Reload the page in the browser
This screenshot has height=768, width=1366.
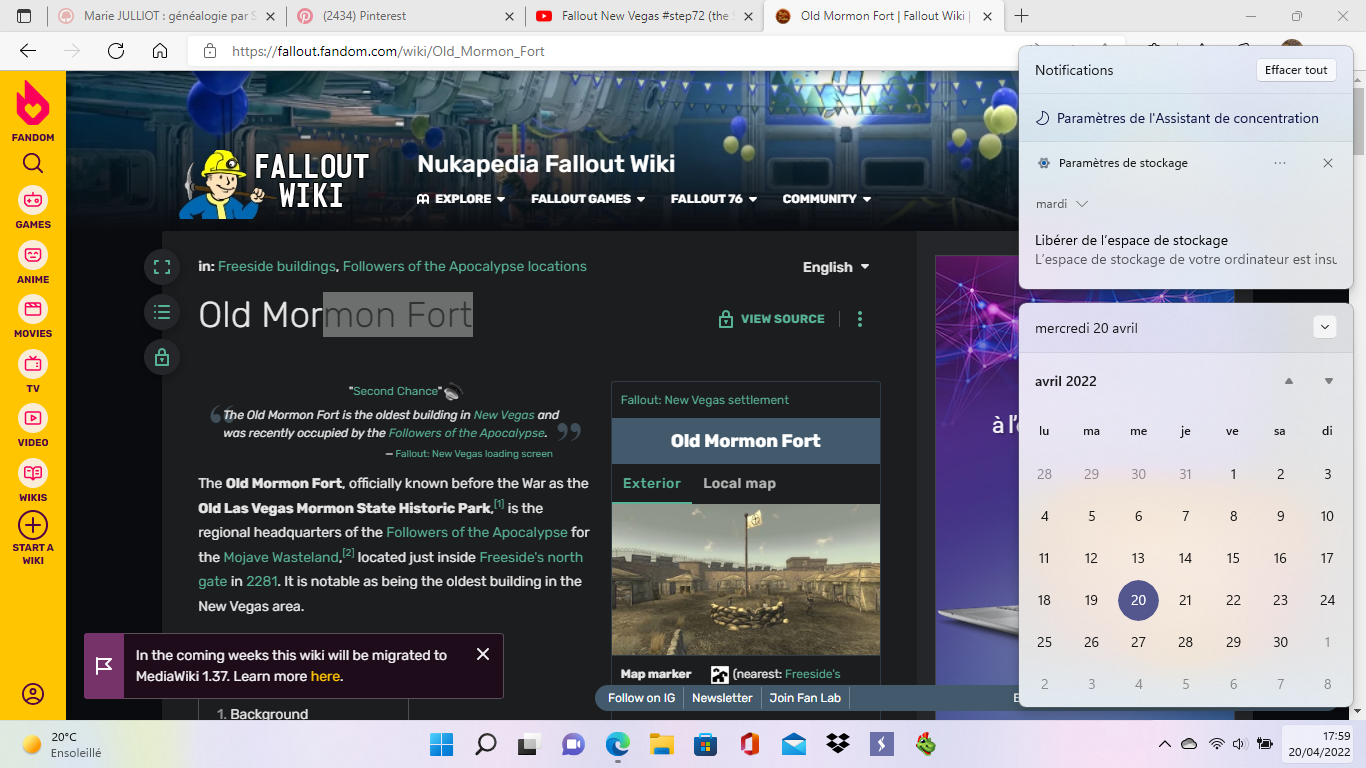pos(116,51)
